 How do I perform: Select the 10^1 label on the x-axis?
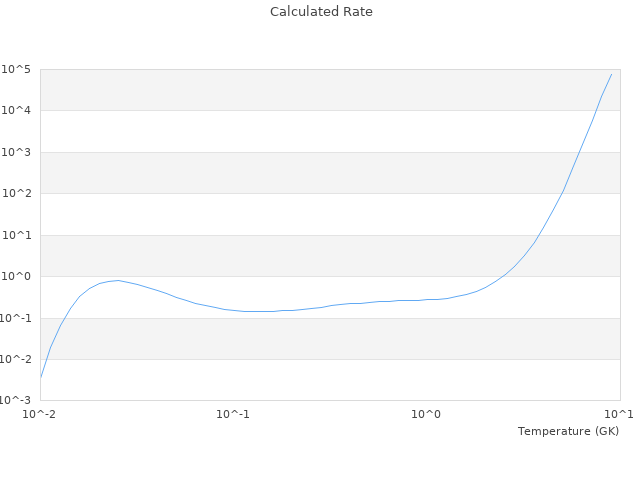tap(619, 414)
